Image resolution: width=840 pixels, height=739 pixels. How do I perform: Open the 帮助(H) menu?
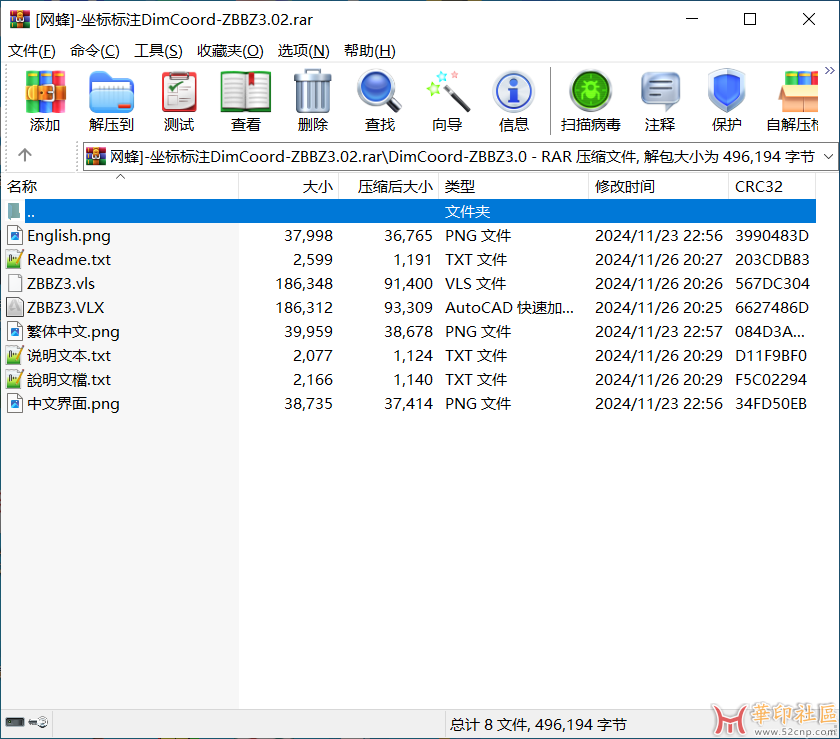coord(370,51)
